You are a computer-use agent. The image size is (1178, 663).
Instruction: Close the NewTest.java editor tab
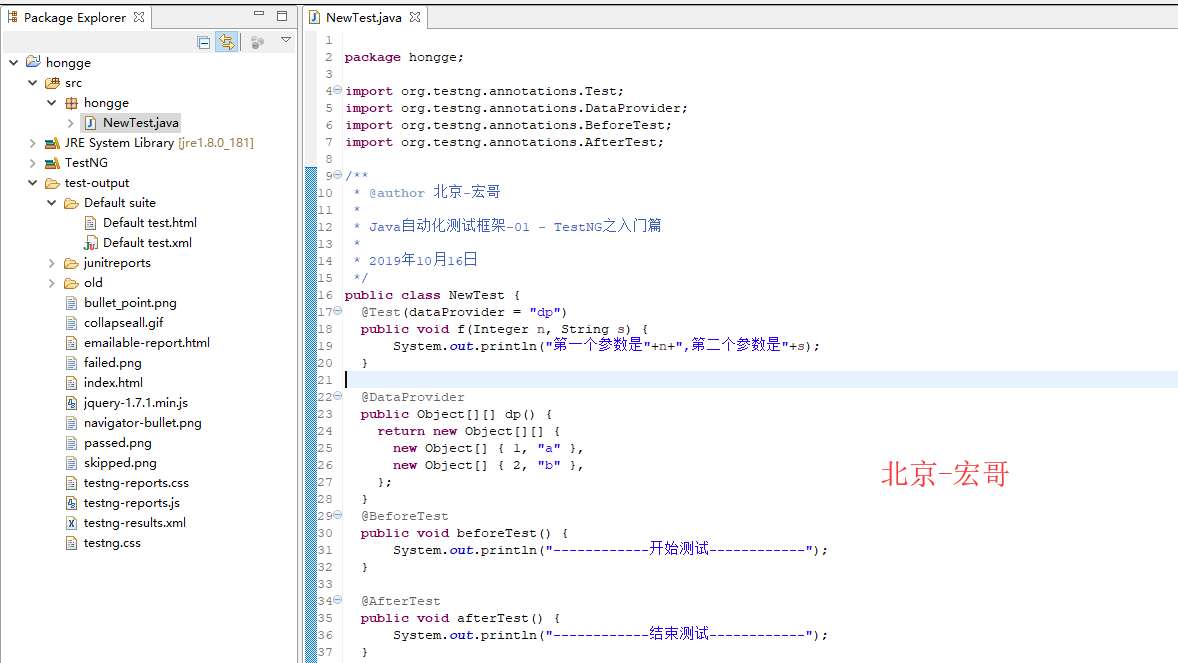pyautogui.click(x=415, y=17)
